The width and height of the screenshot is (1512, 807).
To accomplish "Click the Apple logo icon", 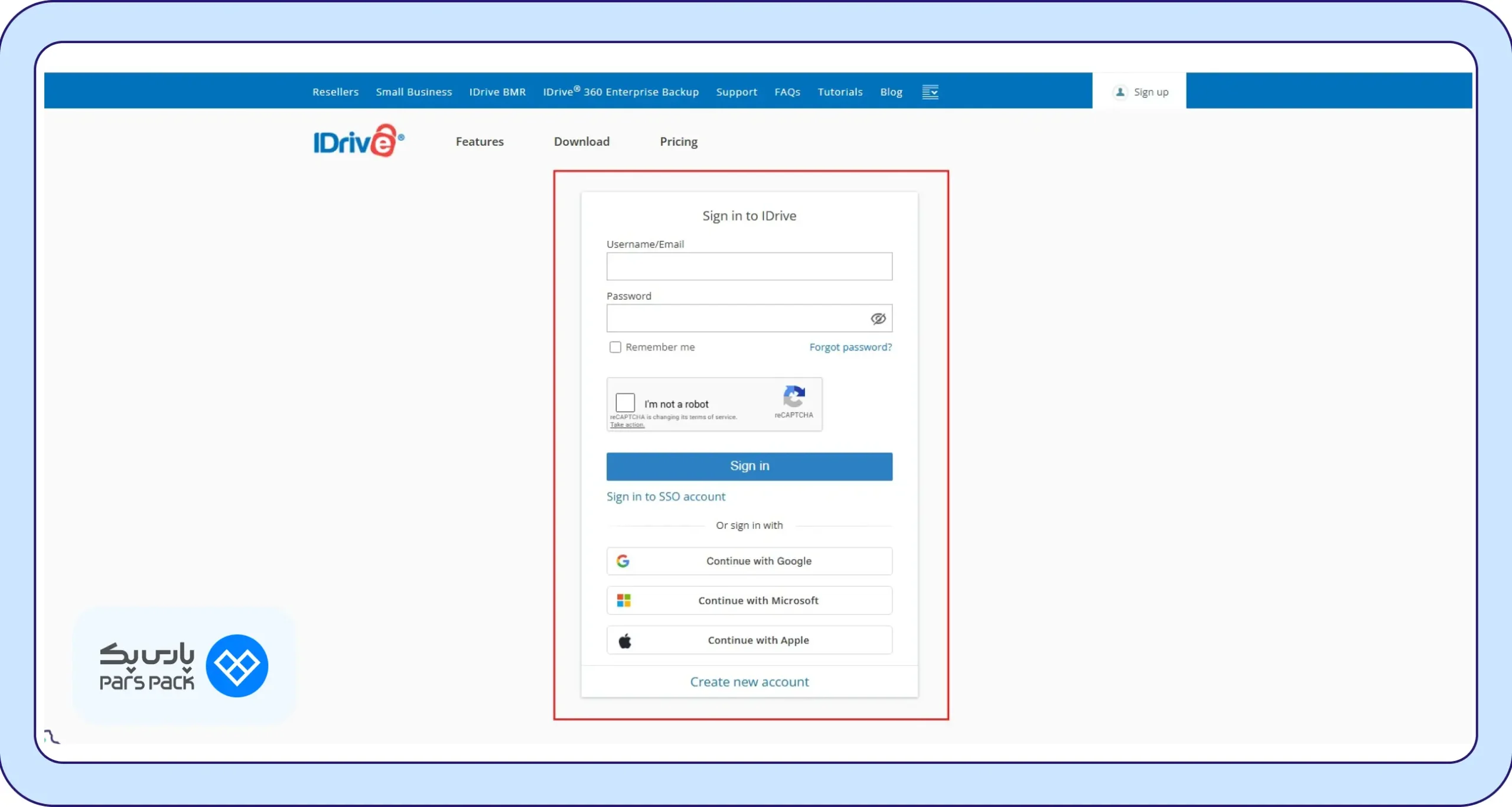I will point(625,641).
